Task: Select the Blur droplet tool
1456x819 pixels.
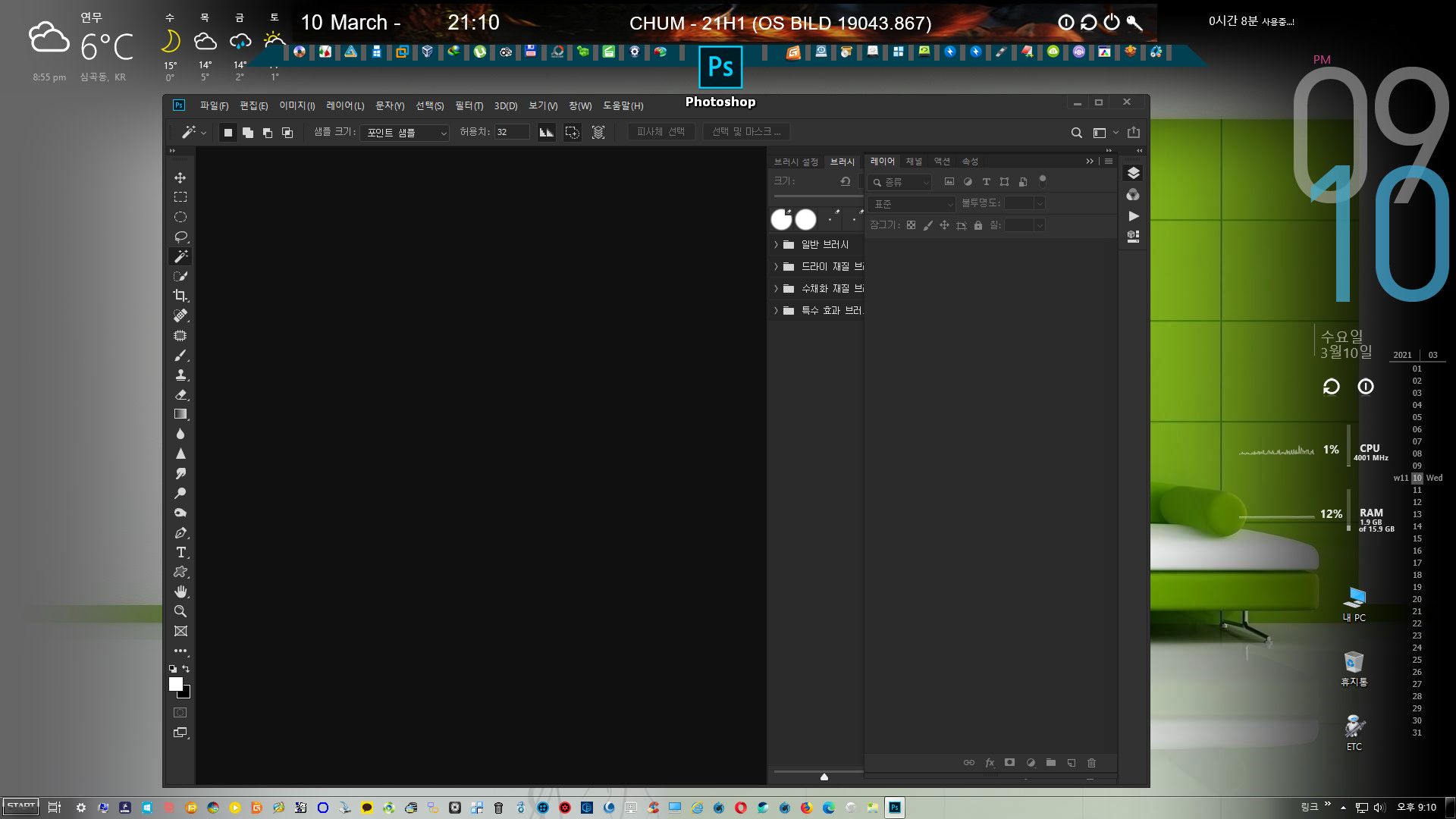Action: 180,434
